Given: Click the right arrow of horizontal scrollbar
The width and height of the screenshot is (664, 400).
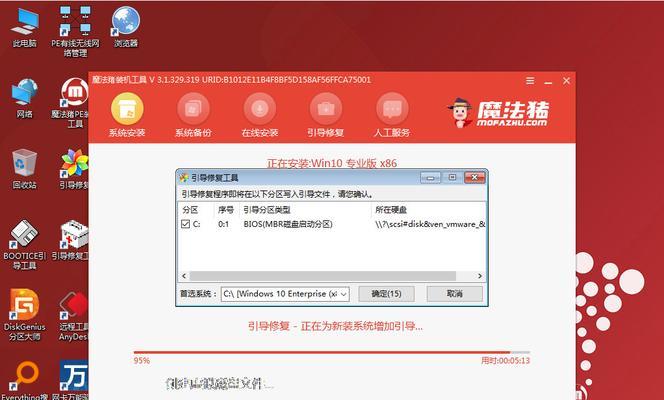Looking at the screenshot, I should click(479, 276).
